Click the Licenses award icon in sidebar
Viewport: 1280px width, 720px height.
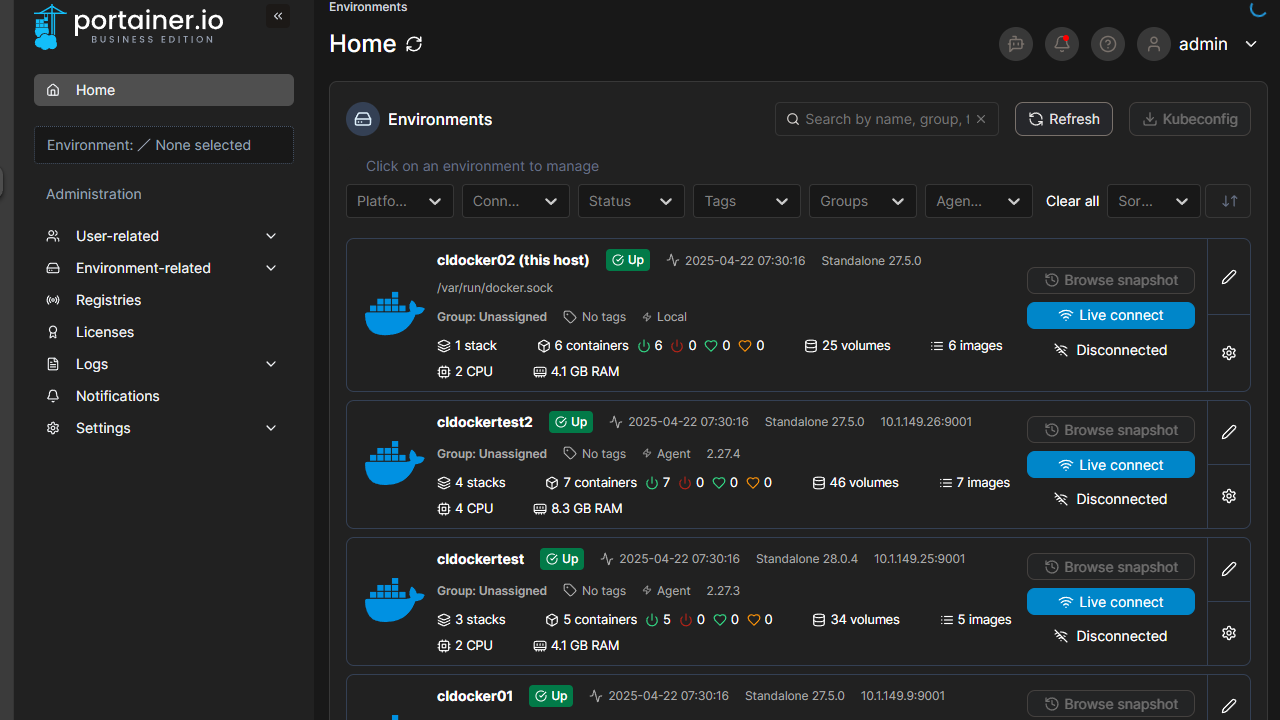coord(54,332)
